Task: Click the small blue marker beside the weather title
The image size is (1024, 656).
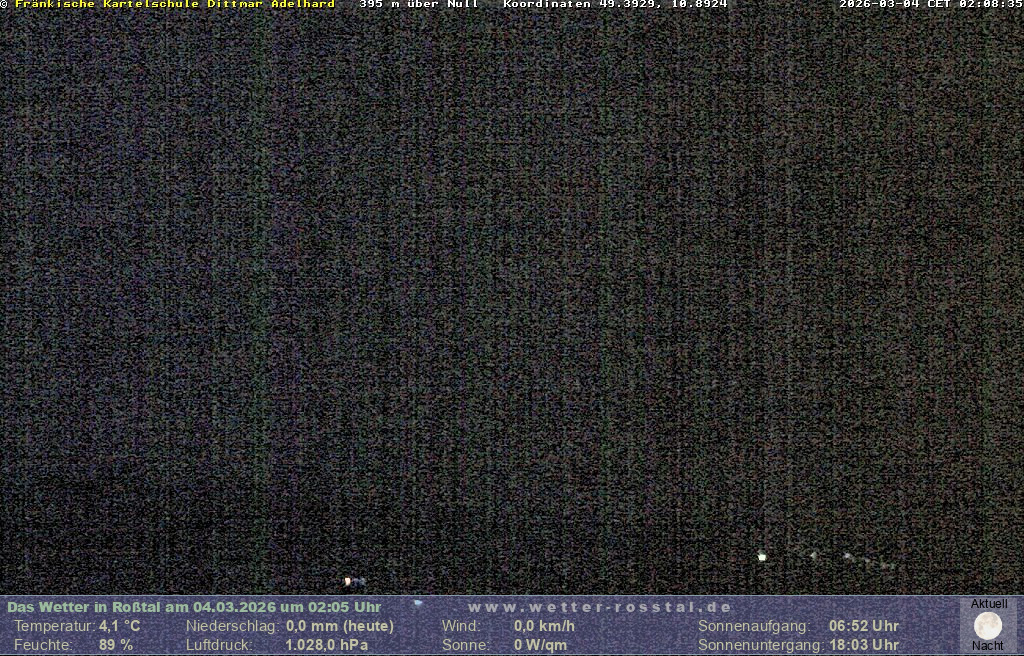Action: tap(418, 603)
